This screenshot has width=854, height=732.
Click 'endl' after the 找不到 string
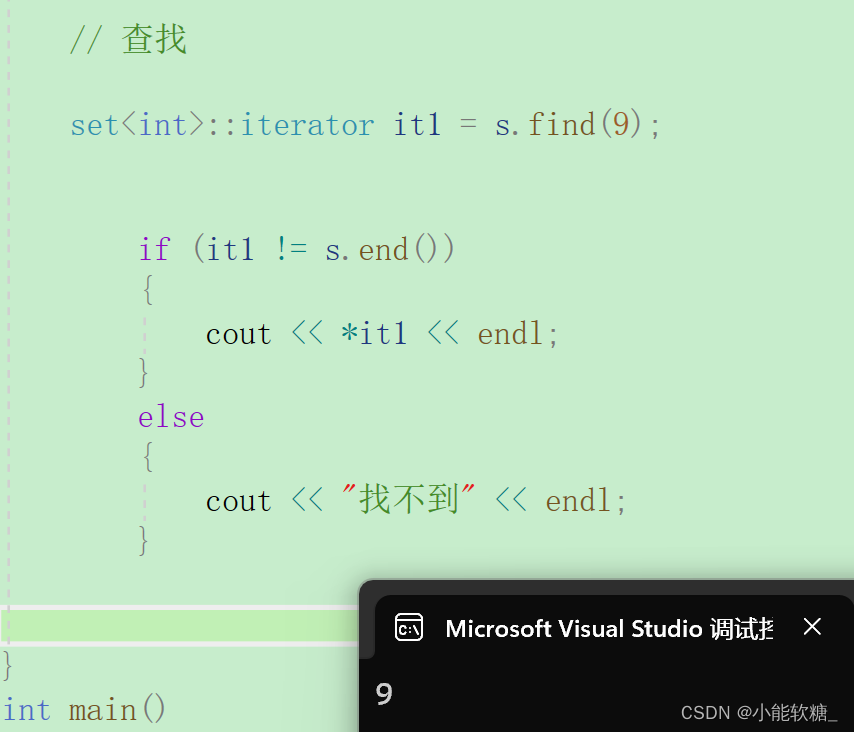click(578, 500)
